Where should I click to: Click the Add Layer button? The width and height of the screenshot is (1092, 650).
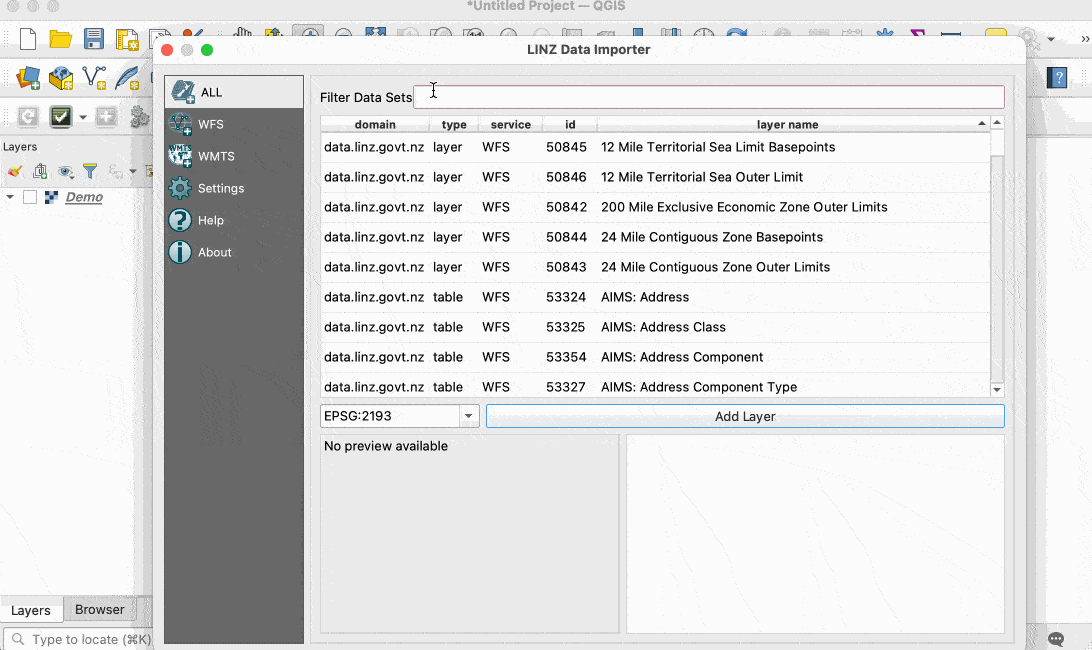click(x=745, y=416)
